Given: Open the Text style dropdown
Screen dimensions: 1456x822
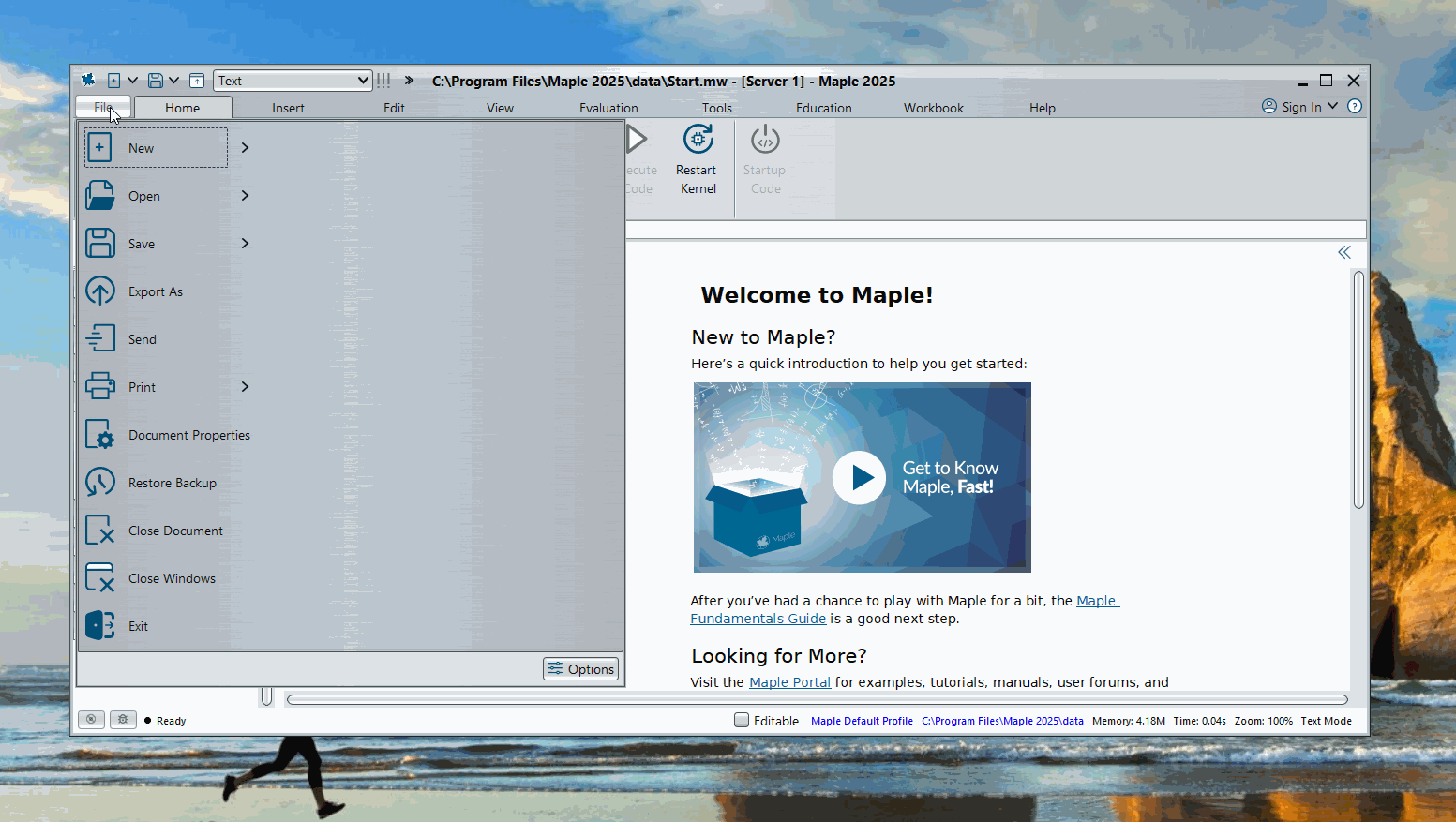Looking at the screenshot, I should tap(293, 81).
